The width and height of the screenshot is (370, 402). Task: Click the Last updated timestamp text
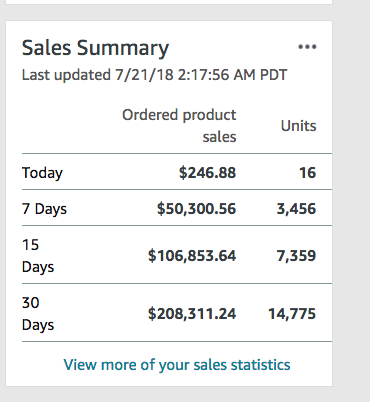(x=154, y=75)
